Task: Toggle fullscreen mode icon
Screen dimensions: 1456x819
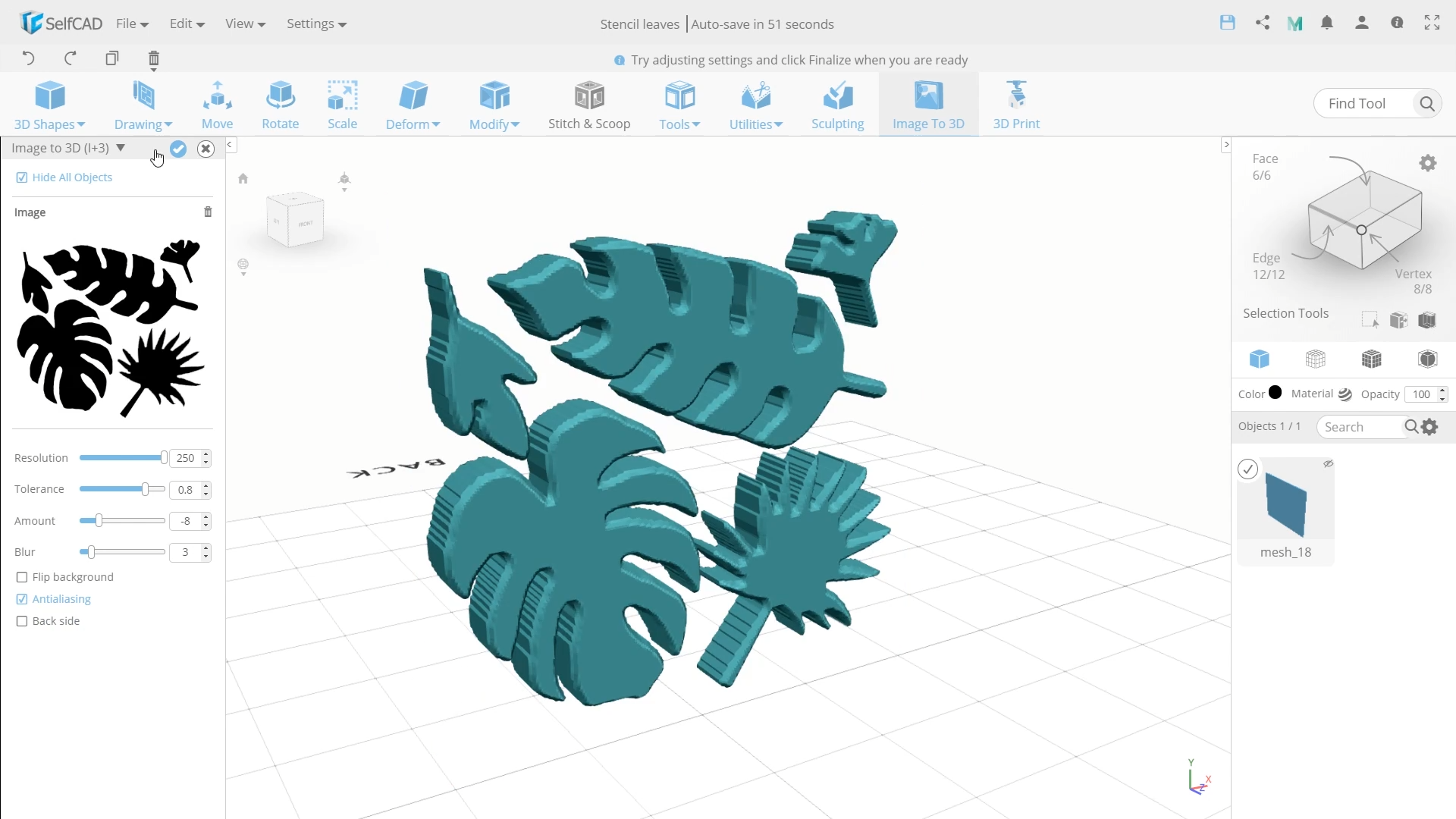Action: (x=1432, y=23)
